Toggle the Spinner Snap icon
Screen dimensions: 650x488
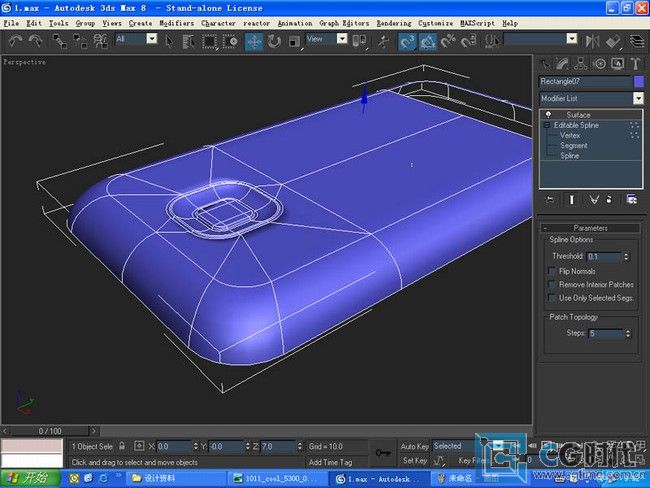[468, 41]
